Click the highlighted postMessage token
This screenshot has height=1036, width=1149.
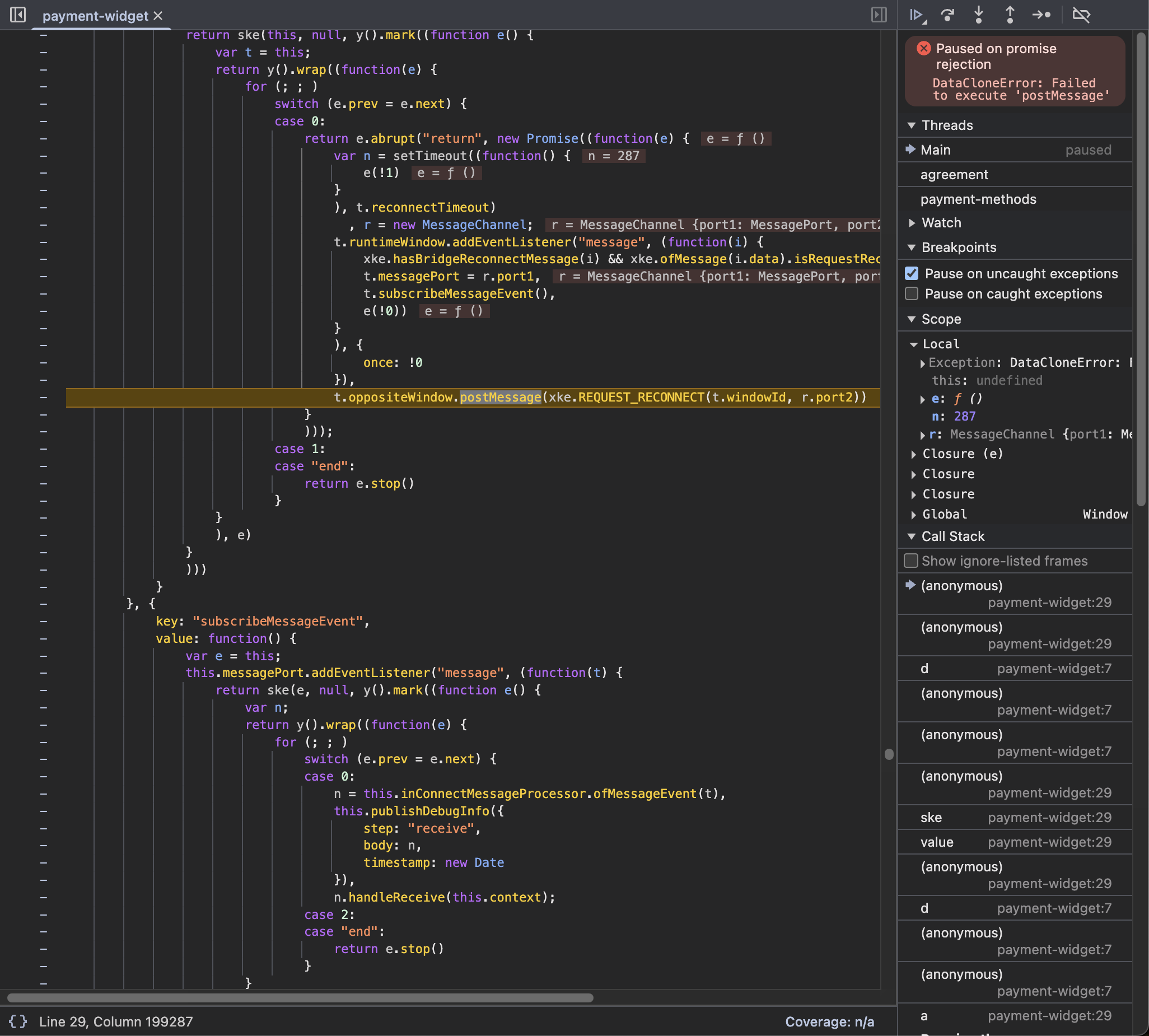pos(500,398)
